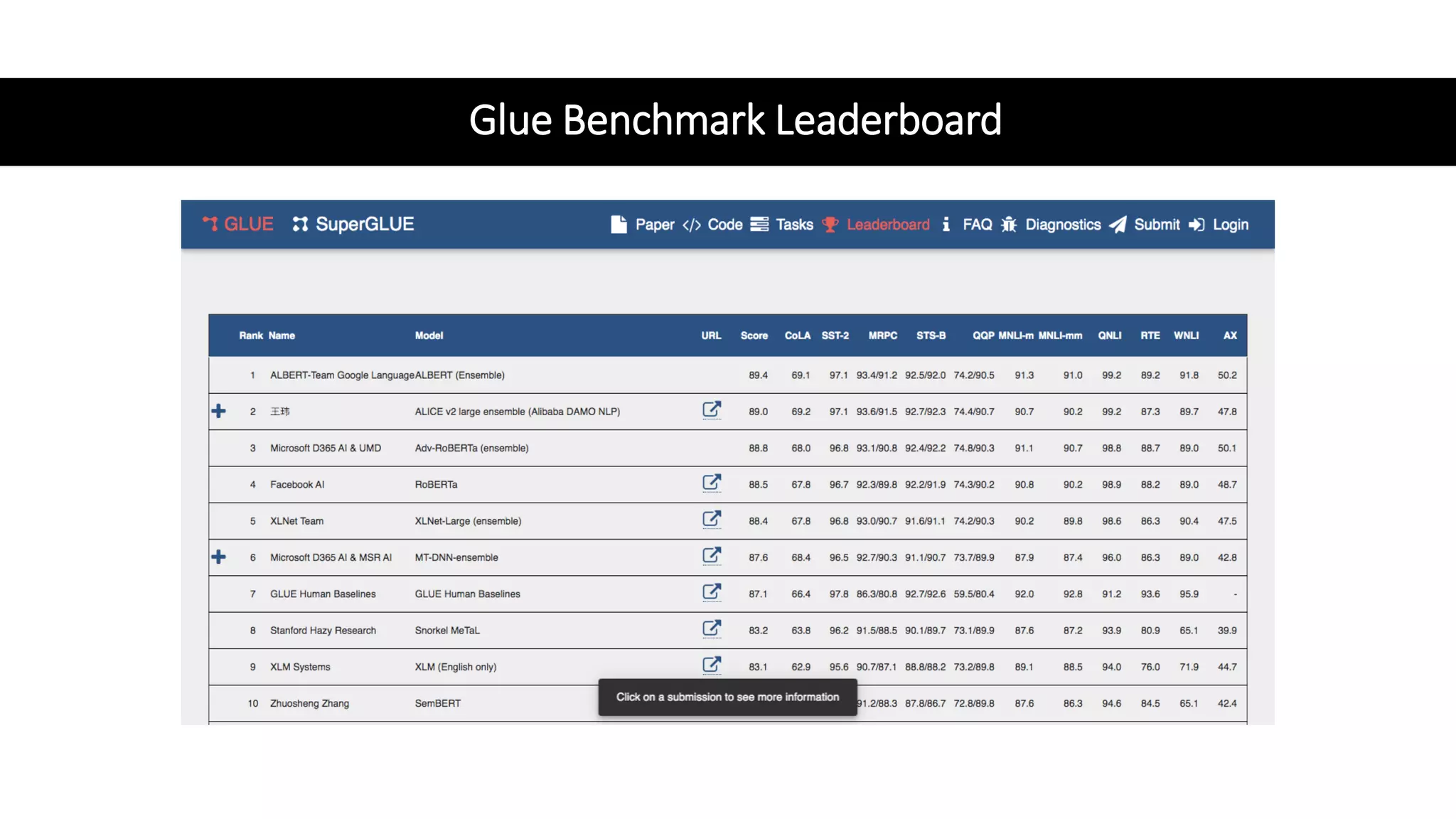Open external URL icon for XLM (English only)
This screenshot has height=819, width=1456.
pyautogui.click(x=712, y=665)
